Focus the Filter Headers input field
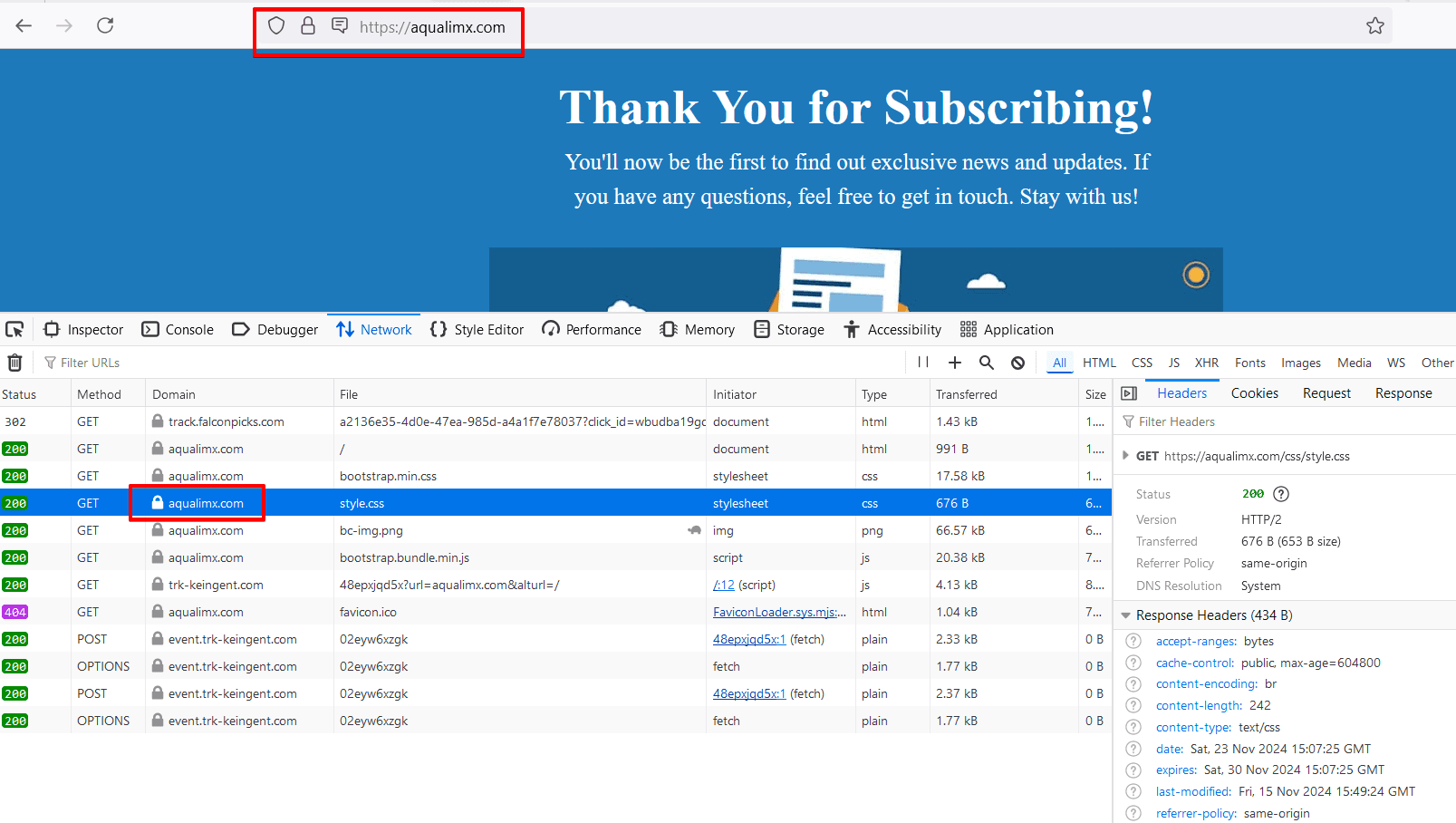The height and width of the screenshot is (823, 1456). pyautogui.click(x=1287, y=421)
